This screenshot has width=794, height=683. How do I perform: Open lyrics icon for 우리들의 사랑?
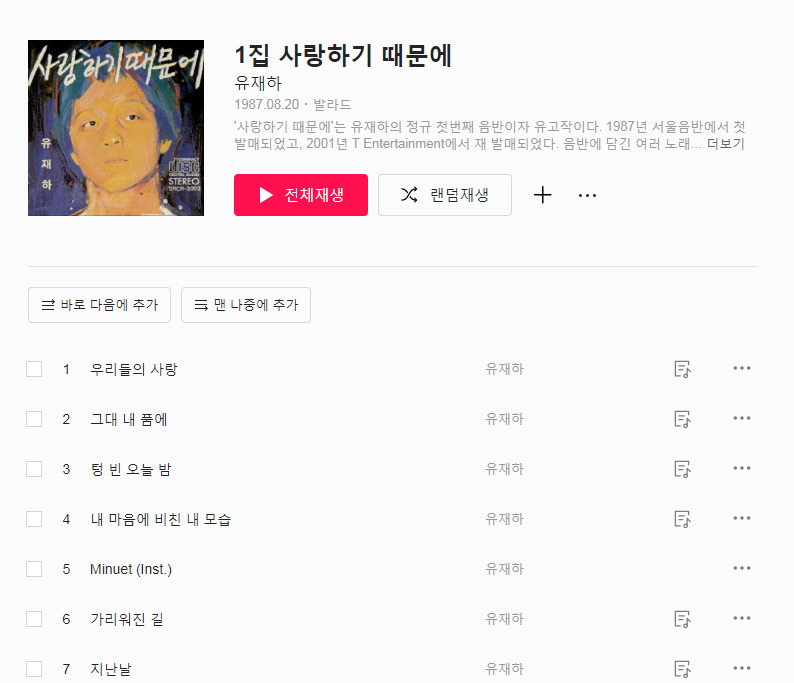[x=682, y=369]
